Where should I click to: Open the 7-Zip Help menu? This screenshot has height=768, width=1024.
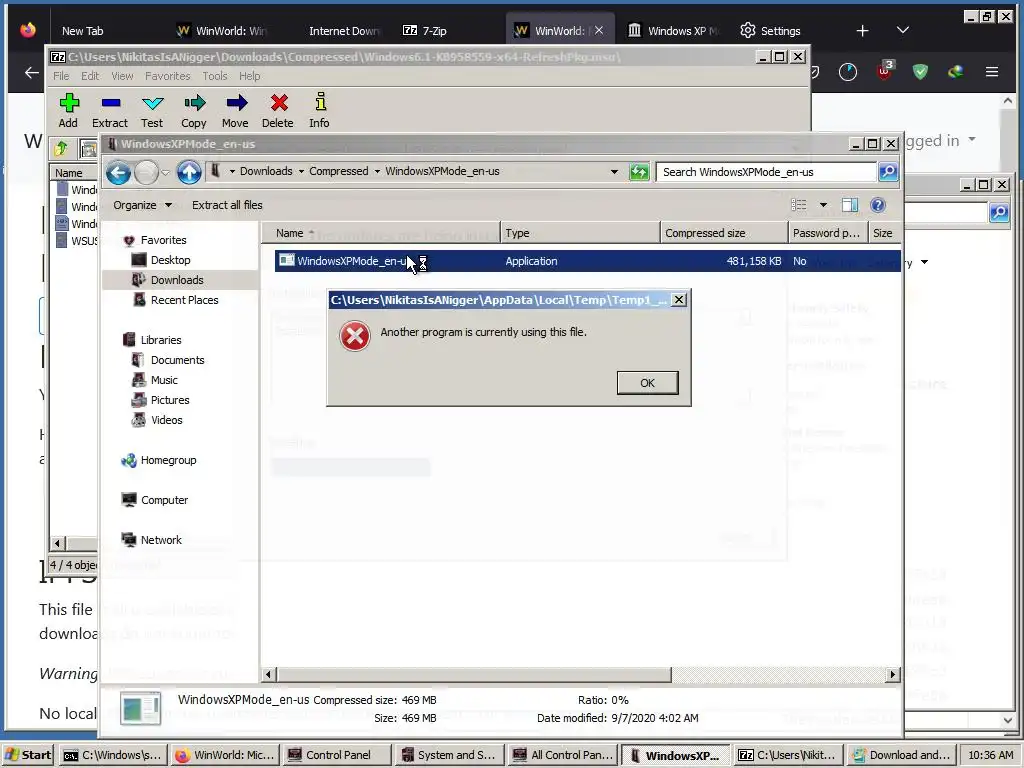[x=249, y=76]
